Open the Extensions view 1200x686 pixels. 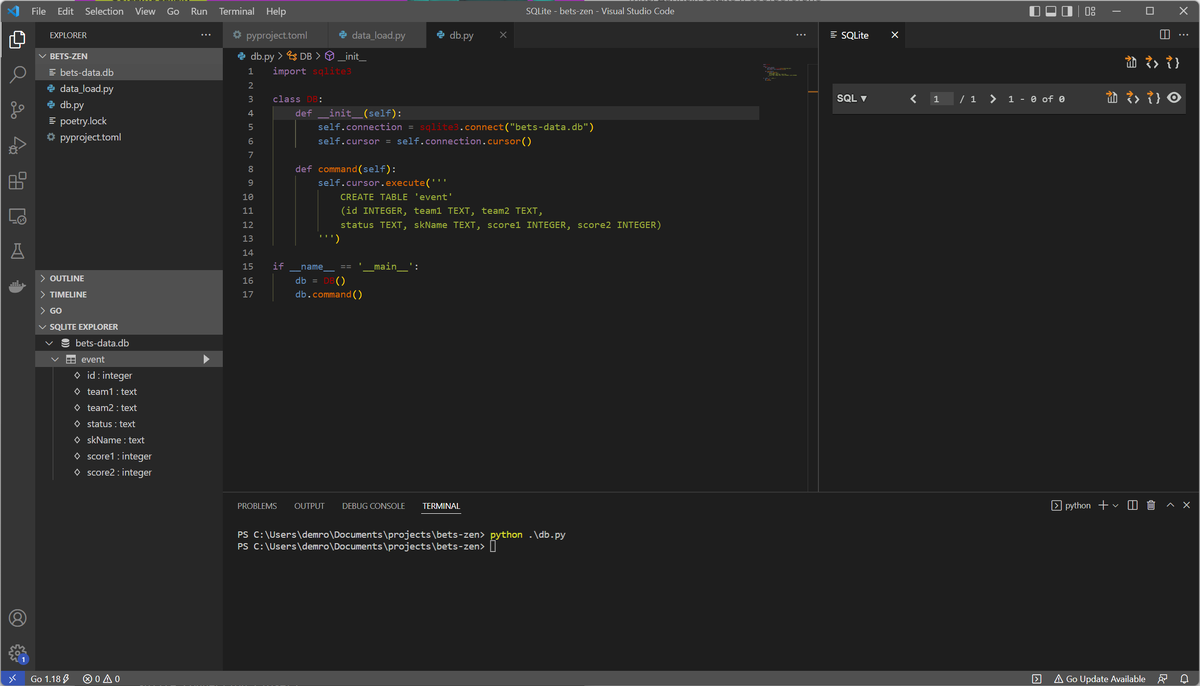click(17, 181)
